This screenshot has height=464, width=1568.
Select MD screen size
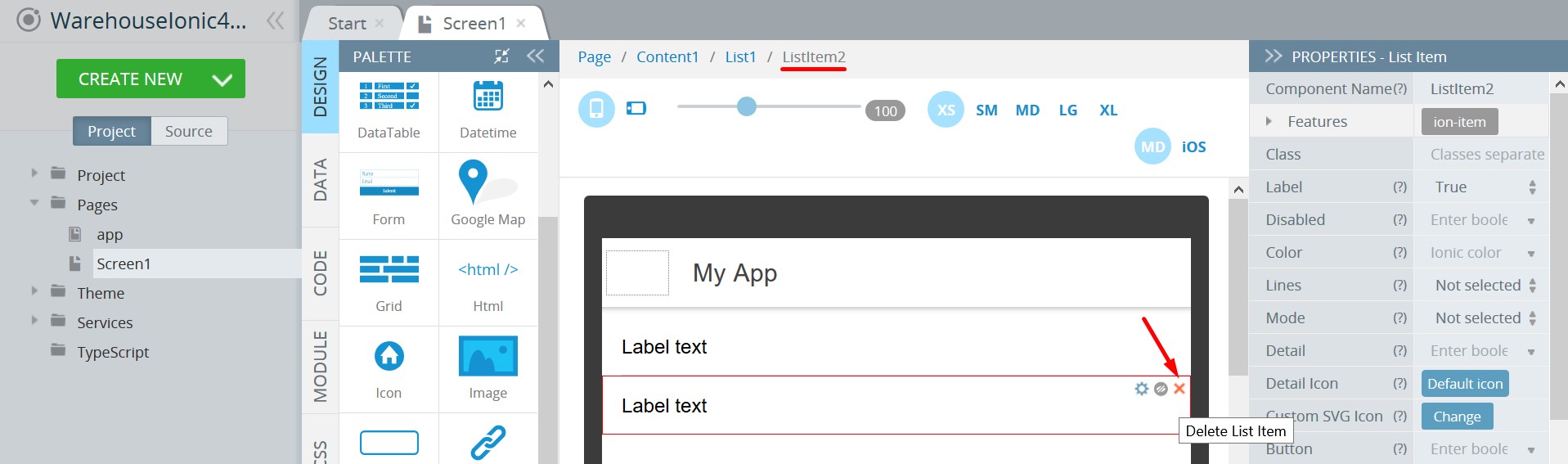click(x=1027, y=110)
